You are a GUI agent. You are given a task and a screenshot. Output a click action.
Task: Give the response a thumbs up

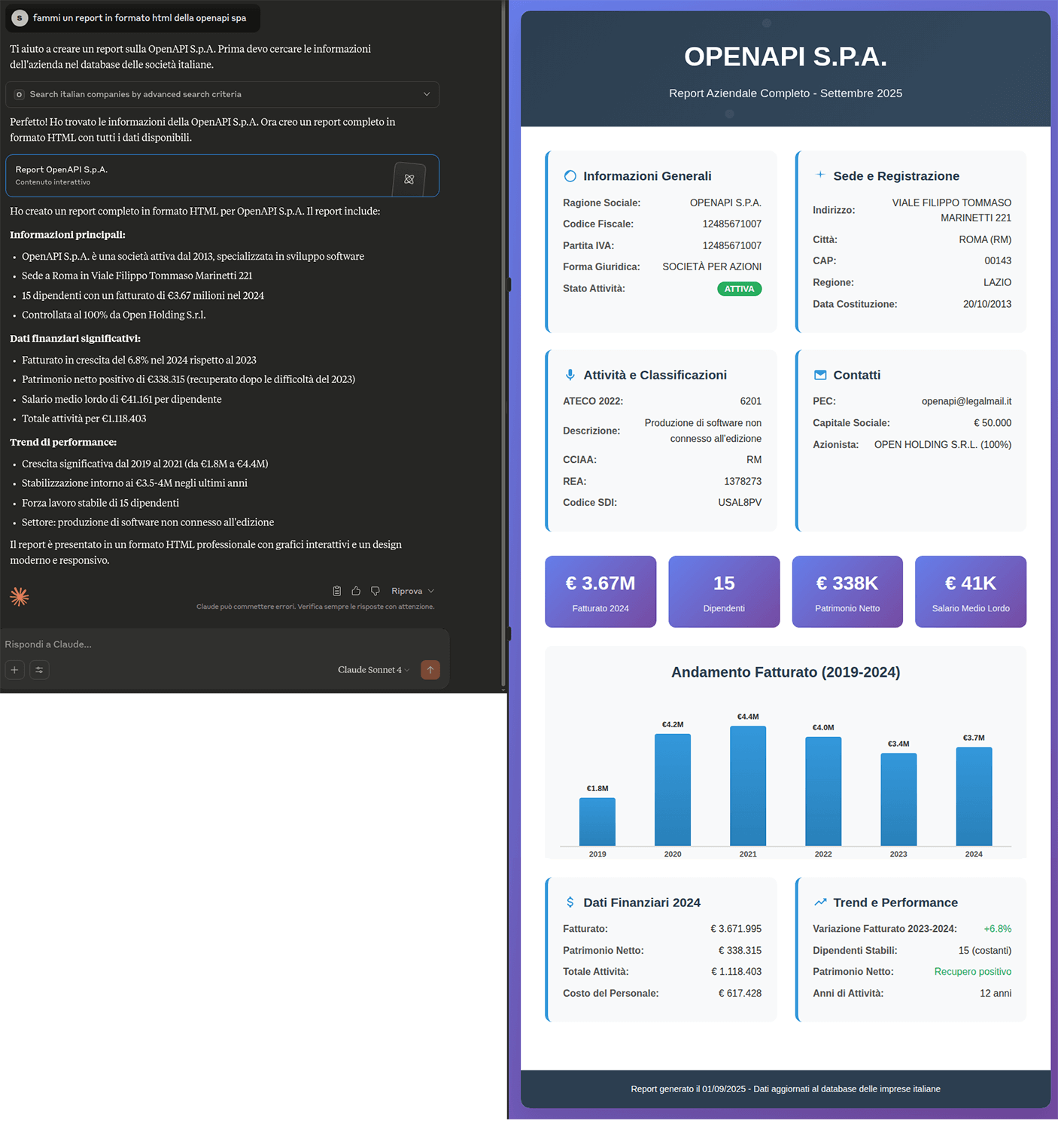point(356,591)
